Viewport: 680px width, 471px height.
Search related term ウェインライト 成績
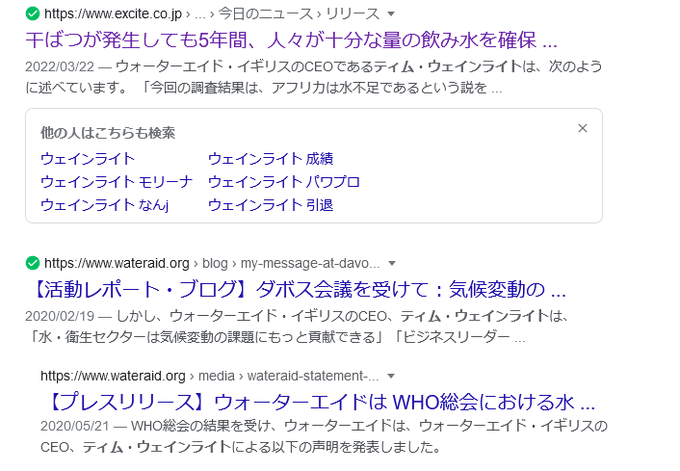[271, 159]
